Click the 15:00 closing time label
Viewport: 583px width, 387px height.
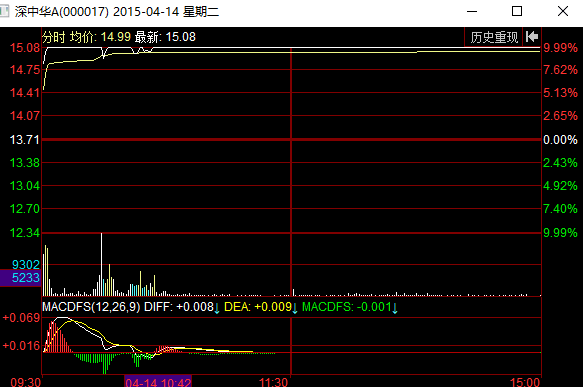pyautogui.click(x=525, y=382)
